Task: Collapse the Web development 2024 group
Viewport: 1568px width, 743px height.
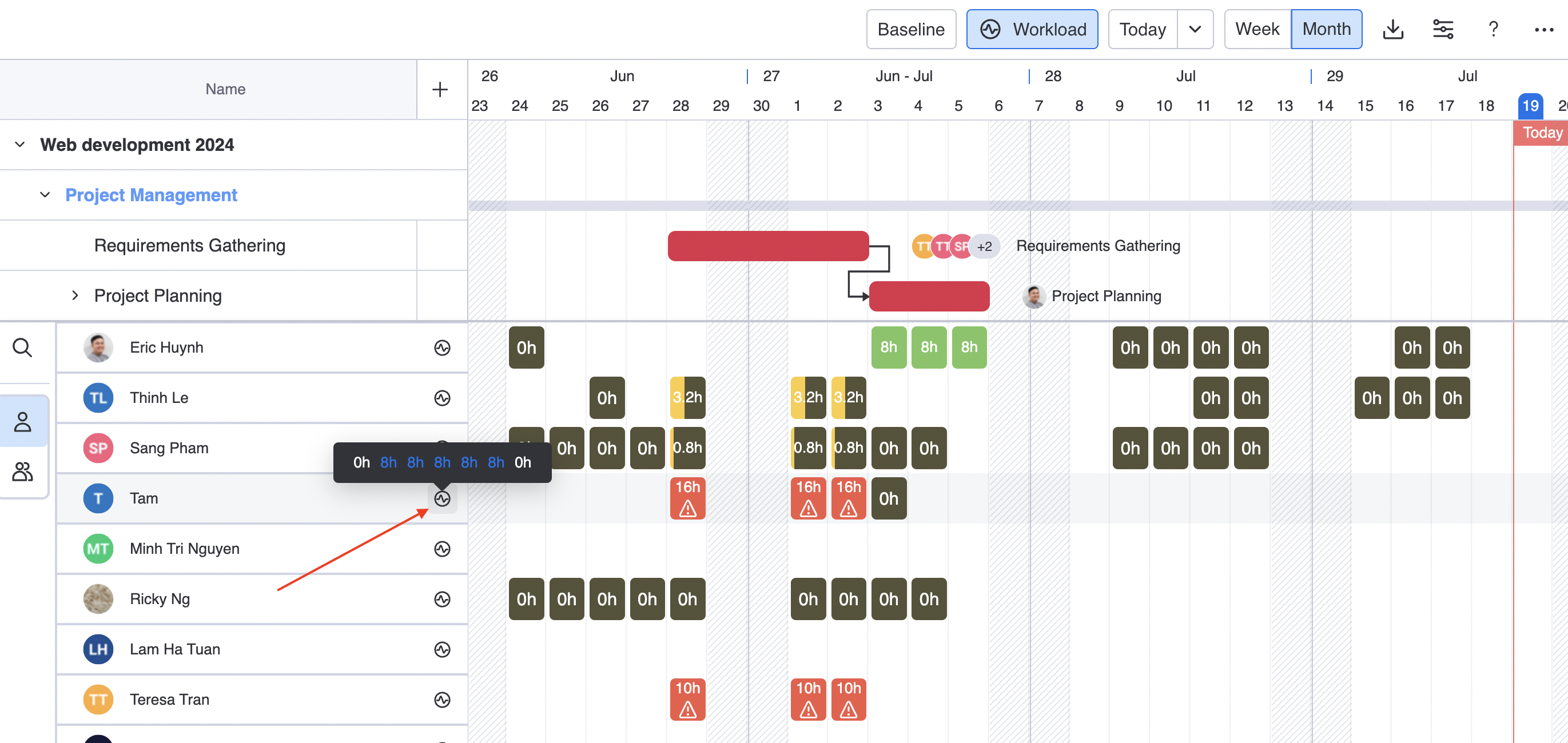Action: pyautogui.click(x=19, y=145)
